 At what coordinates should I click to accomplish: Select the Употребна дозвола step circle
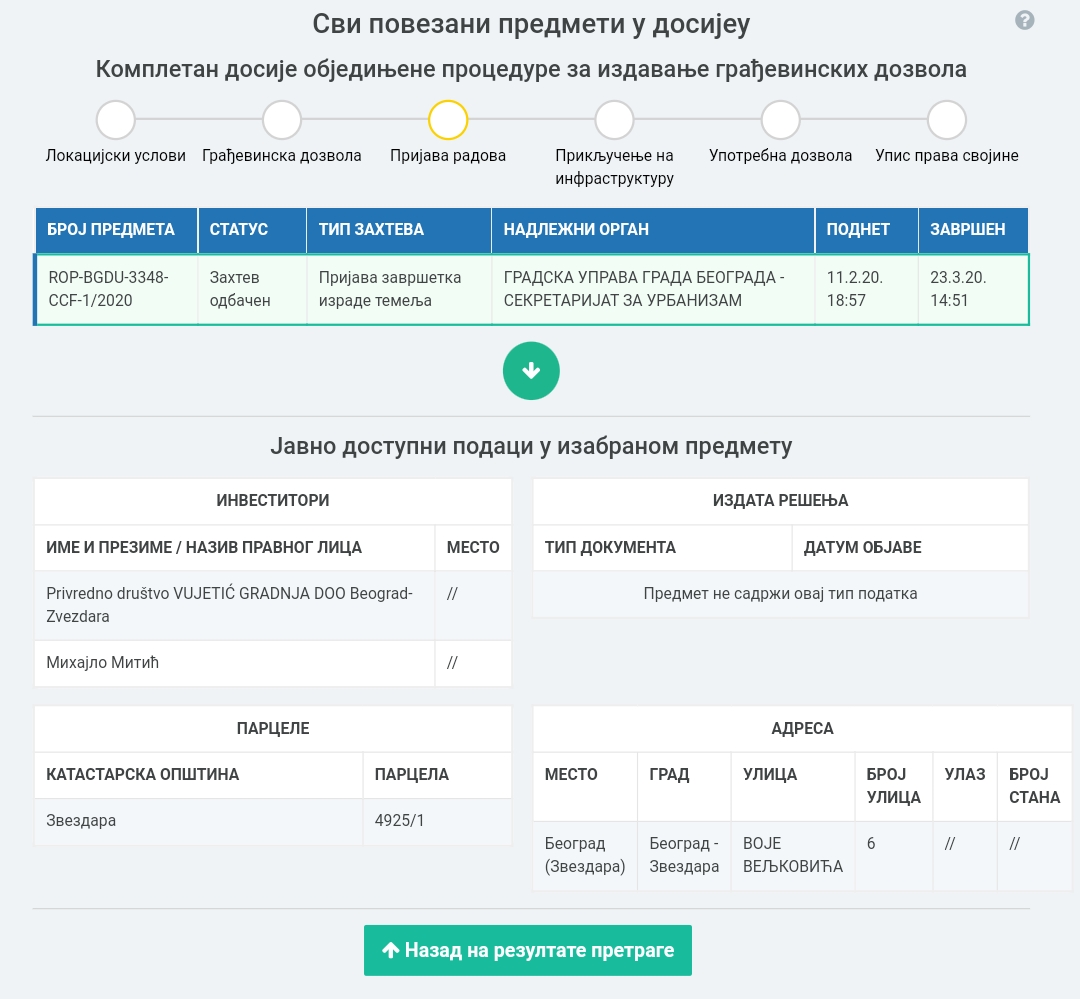pos(780,120)
